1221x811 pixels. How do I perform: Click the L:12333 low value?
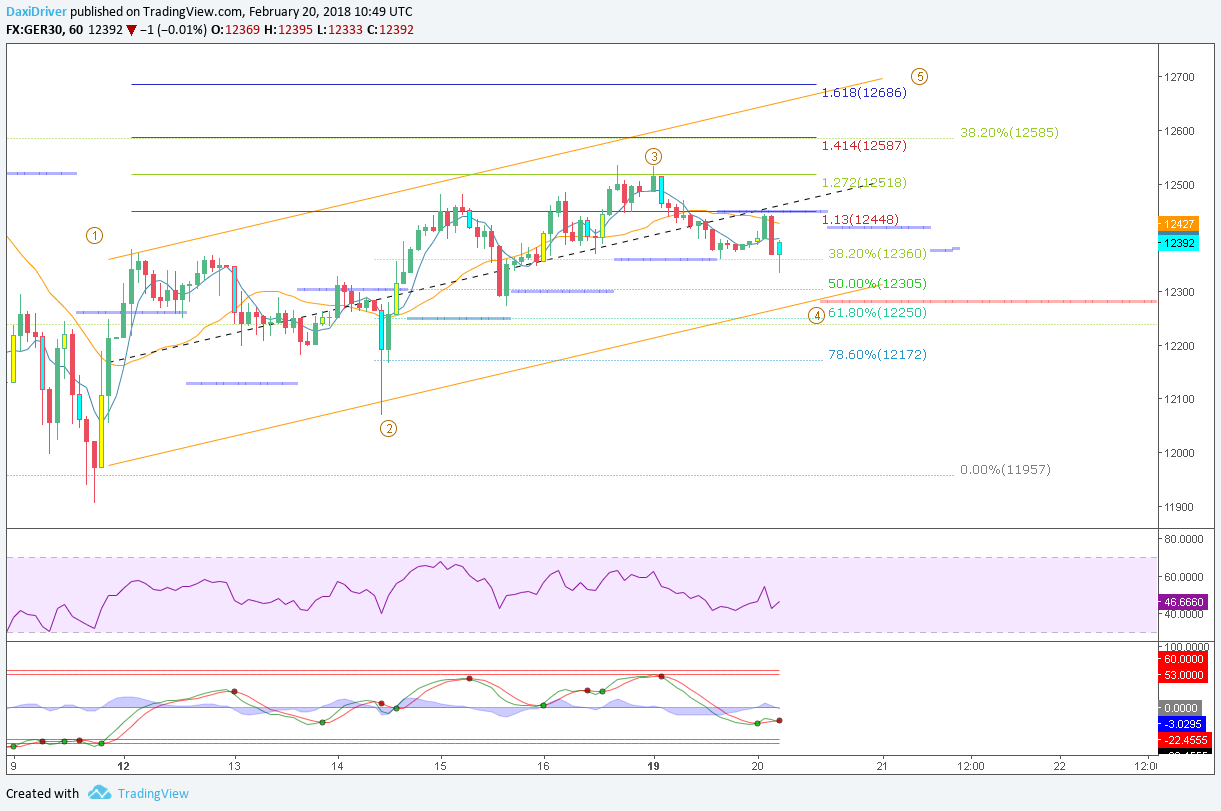coord(339,30)
